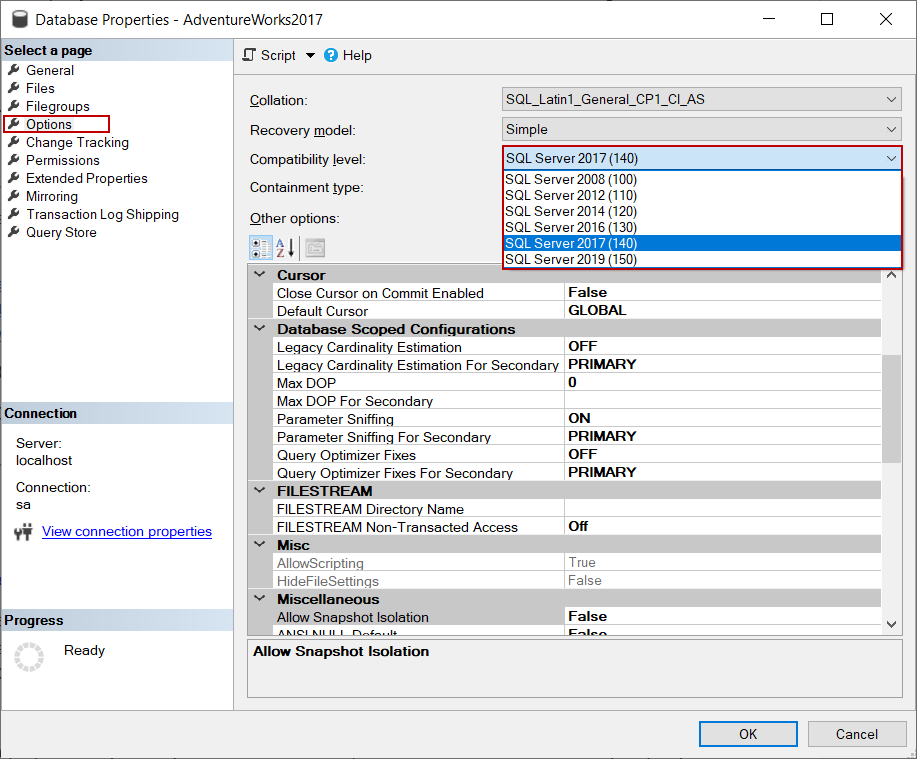Click the property grid vertical scrollbar
This screenshot has height=759, width=917.
click(892, 410)
